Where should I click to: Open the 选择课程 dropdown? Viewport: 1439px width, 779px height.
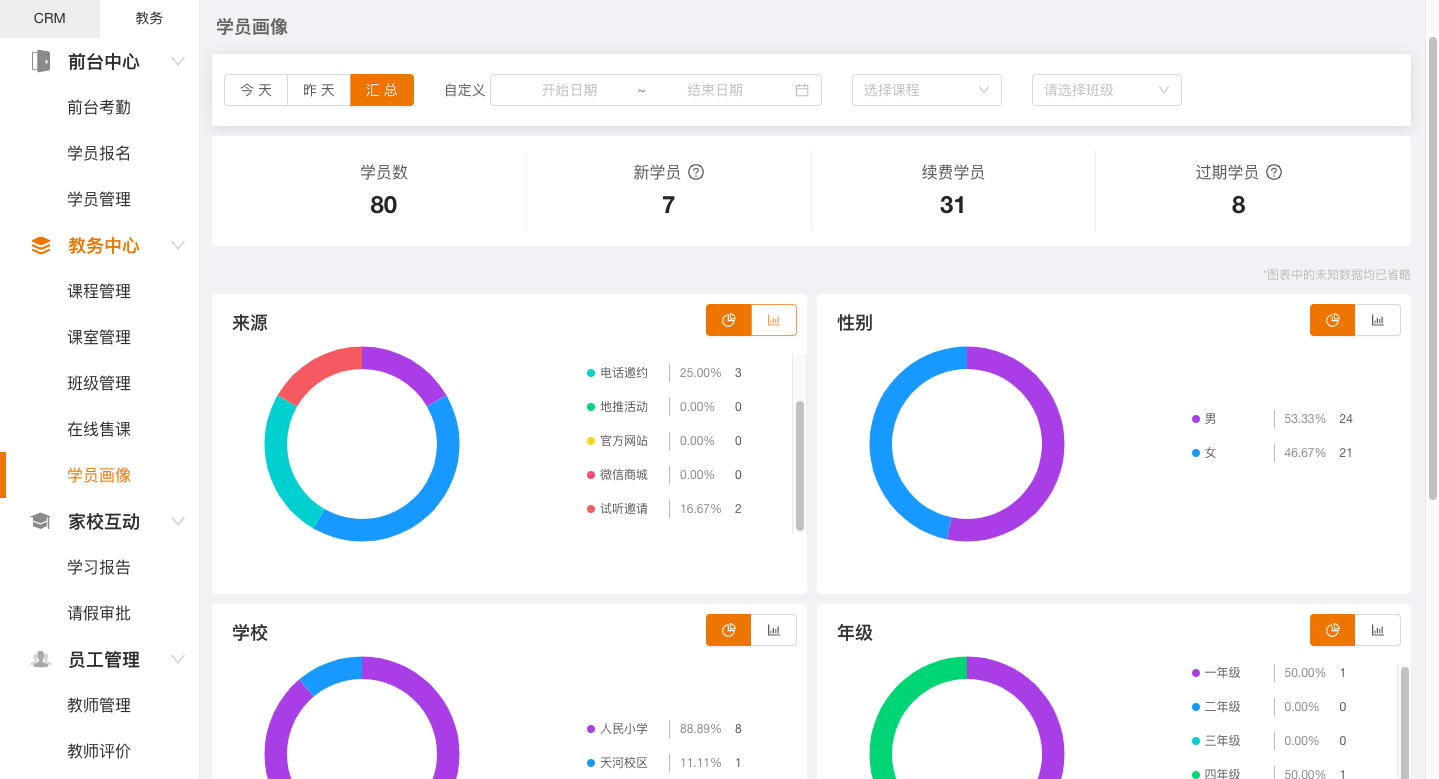click(926, 90)
